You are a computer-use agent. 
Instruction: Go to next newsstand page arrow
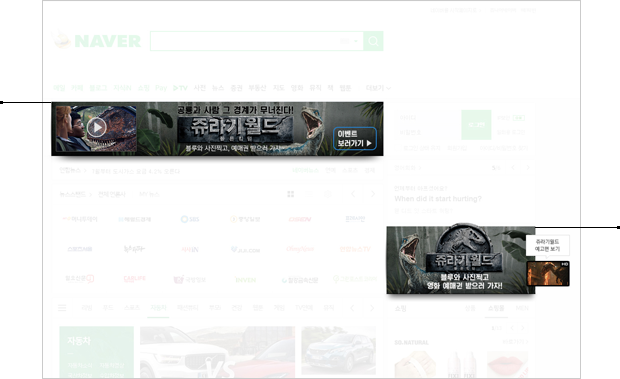pos(373,194)
